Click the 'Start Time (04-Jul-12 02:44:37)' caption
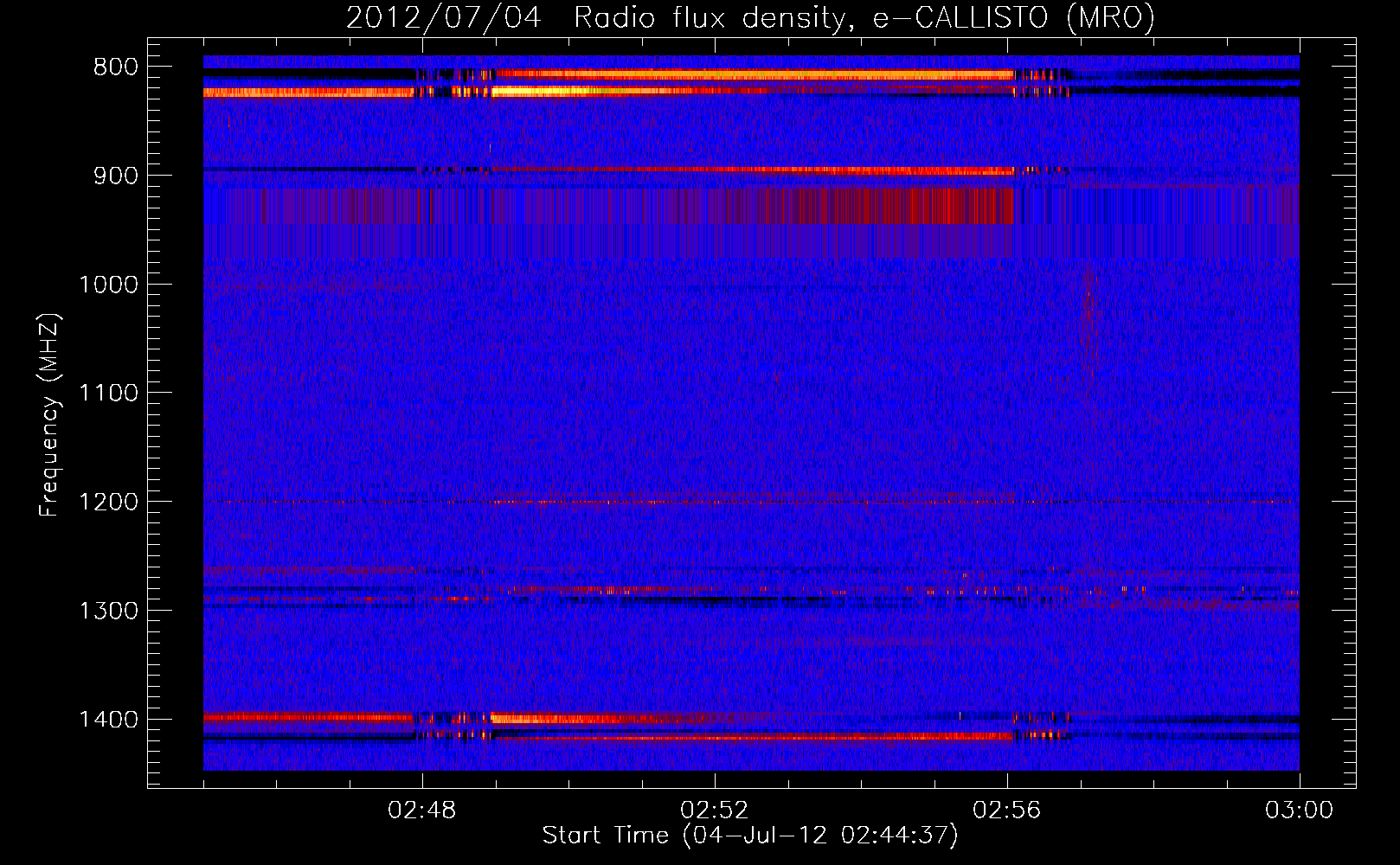 [750, 836]
